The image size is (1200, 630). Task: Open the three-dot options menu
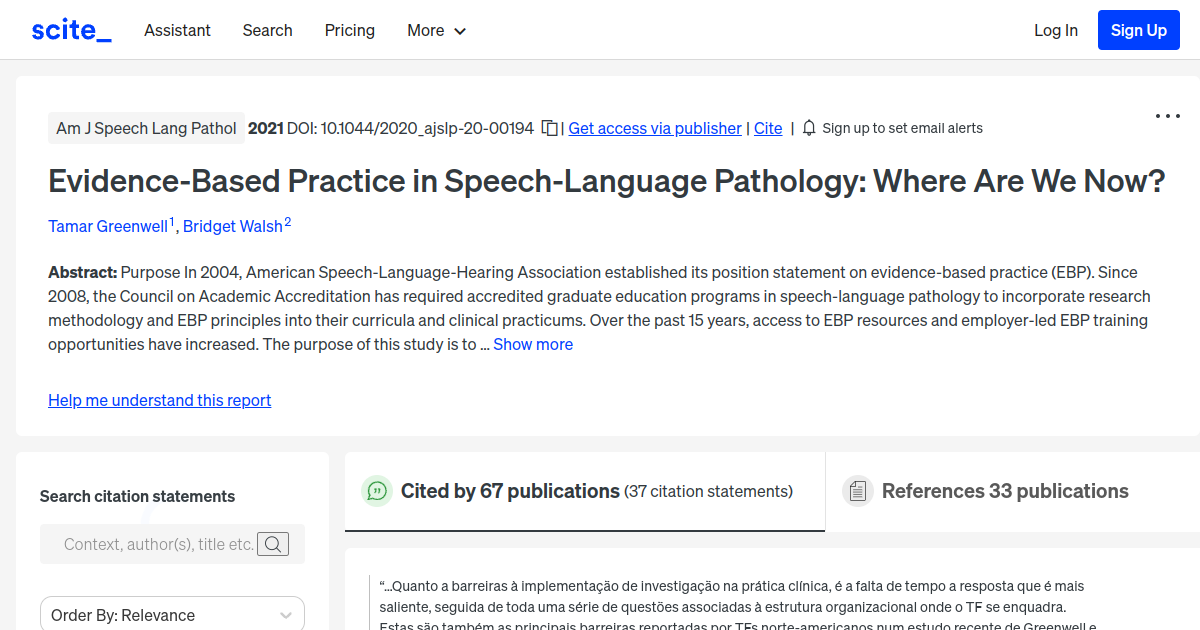coord(1167,116)
